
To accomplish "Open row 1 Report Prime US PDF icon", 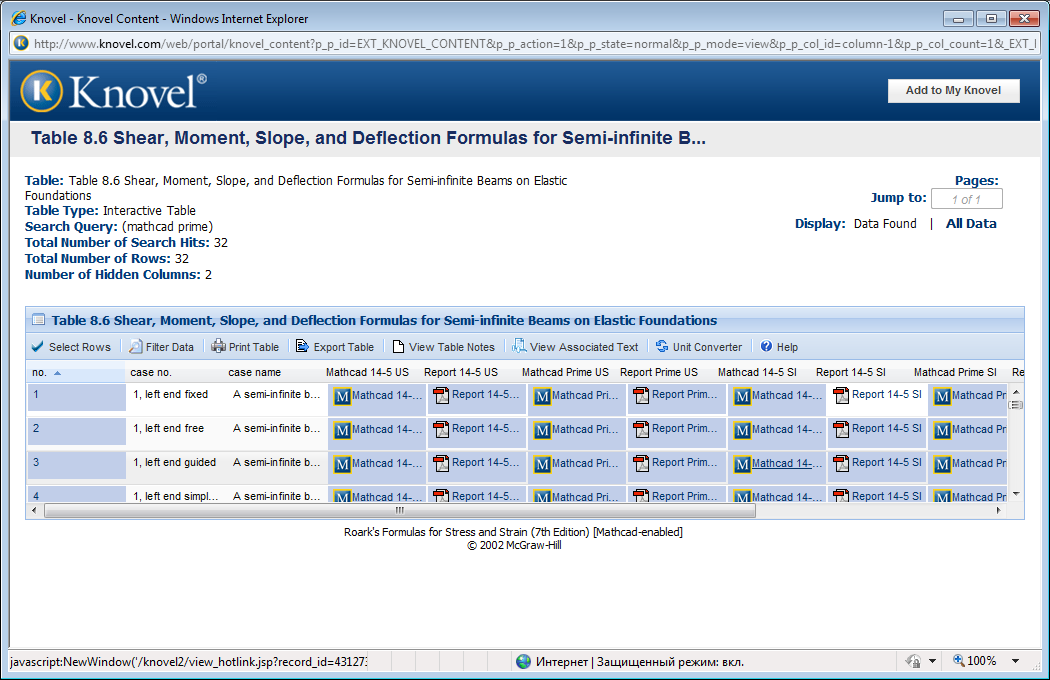I will [642, 395].
